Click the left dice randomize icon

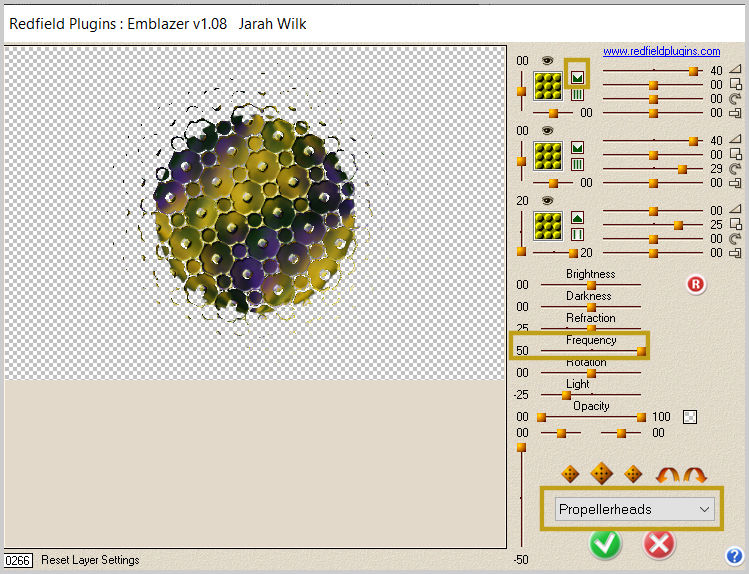[570, 474]
